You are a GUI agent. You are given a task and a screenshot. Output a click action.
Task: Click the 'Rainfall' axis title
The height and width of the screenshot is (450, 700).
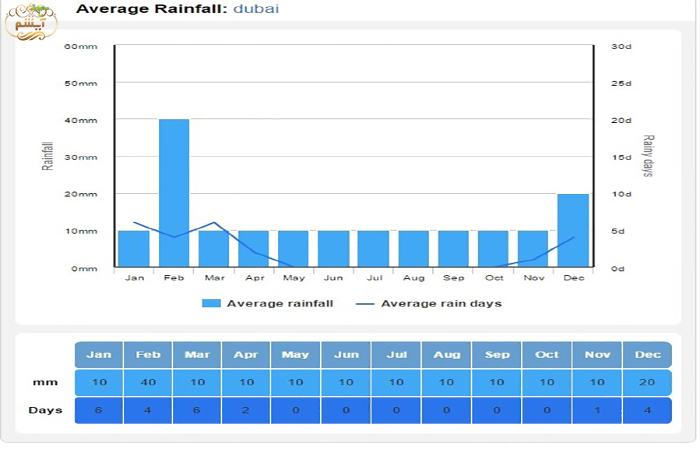[47, 156]
